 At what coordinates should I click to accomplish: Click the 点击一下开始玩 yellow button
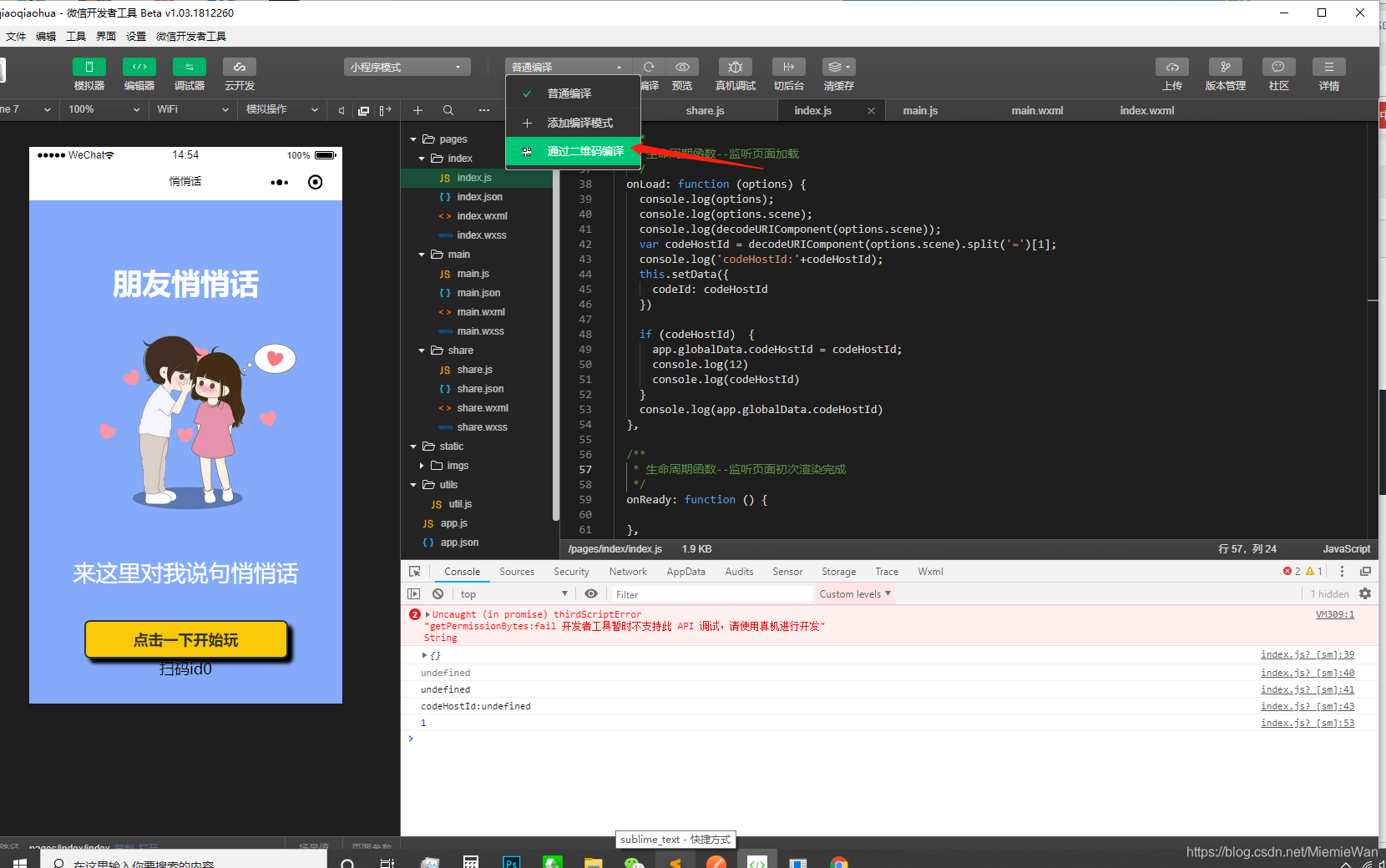186,640
